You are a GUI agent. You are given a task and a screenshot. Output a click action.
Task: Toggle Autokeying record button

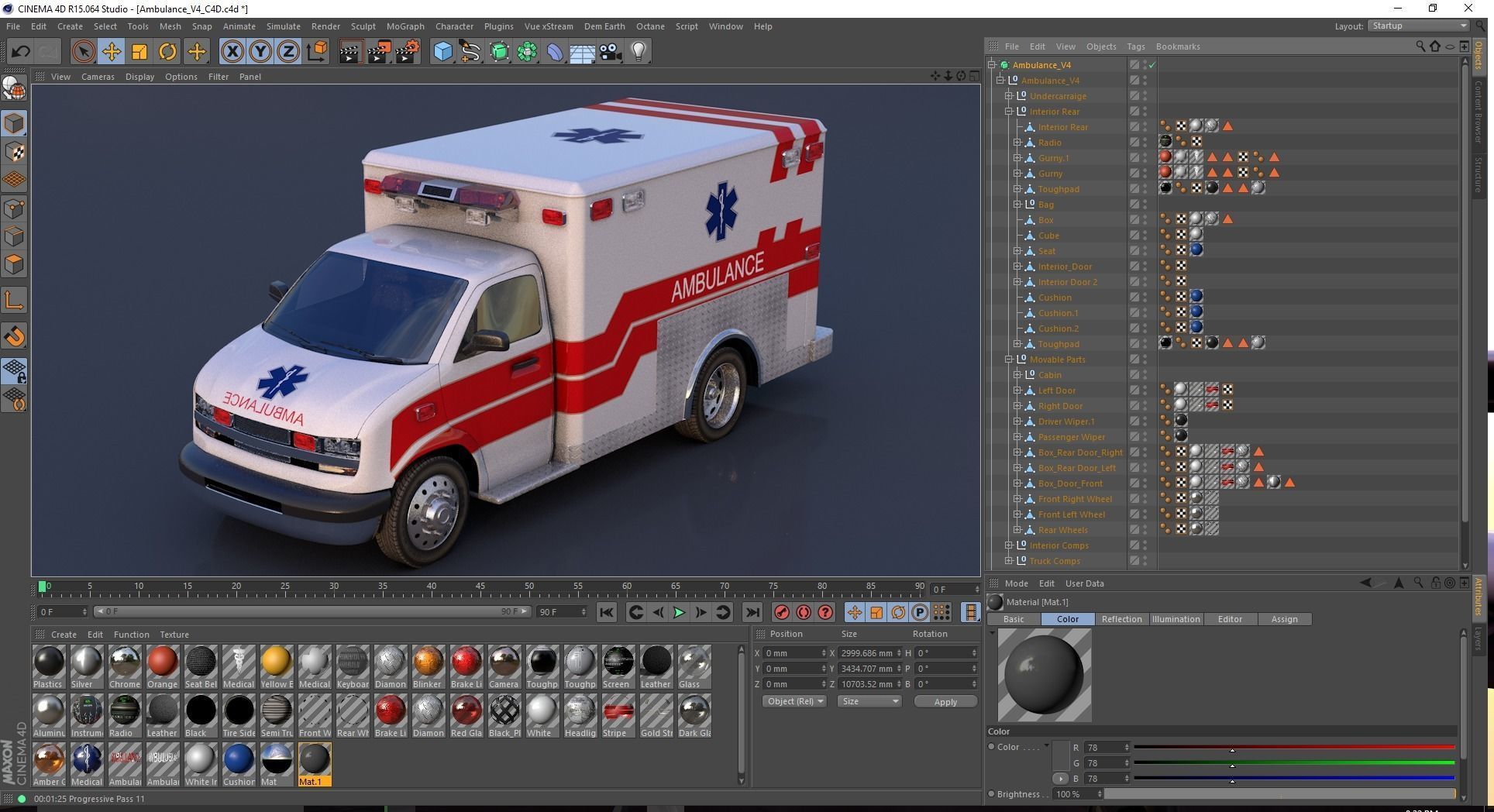(804, 612)
